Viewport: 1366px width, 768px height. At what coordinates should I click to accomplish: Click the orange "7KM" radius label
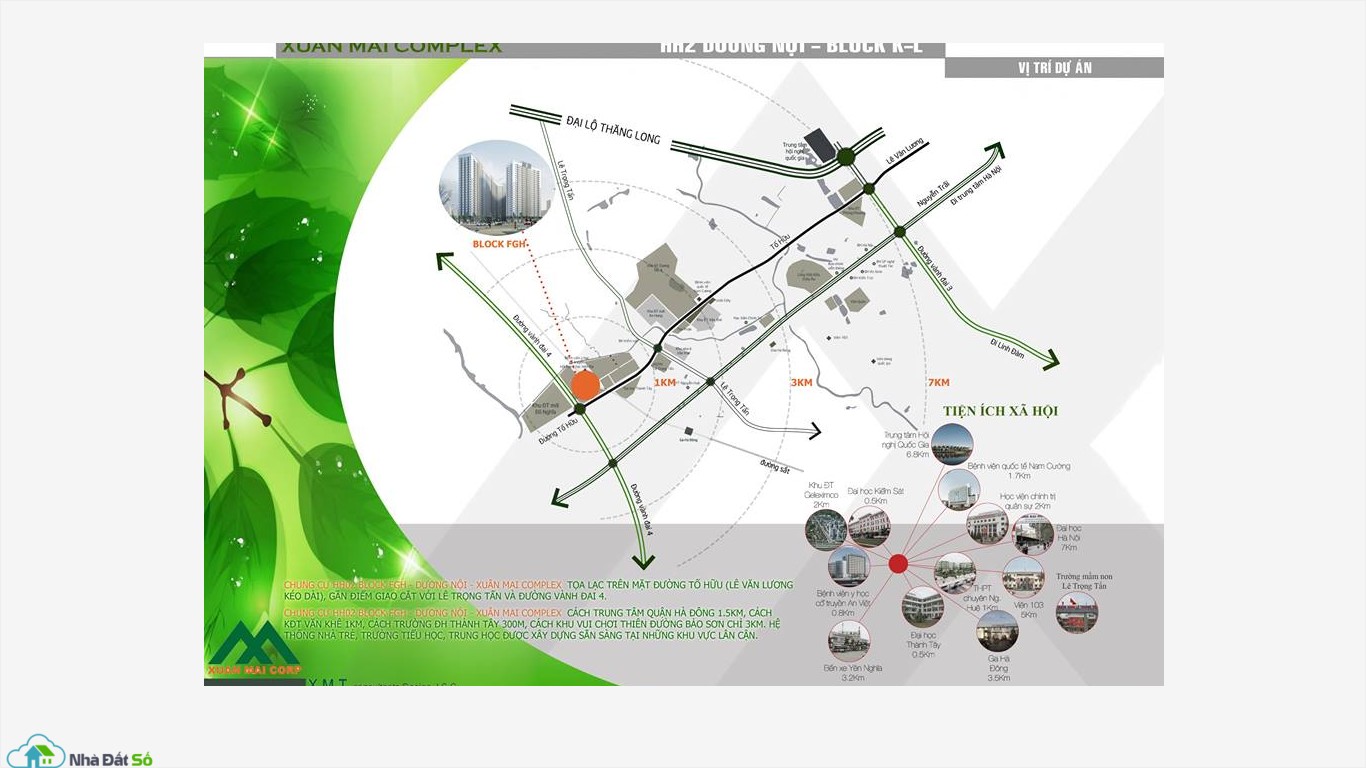tap(938, 383)
